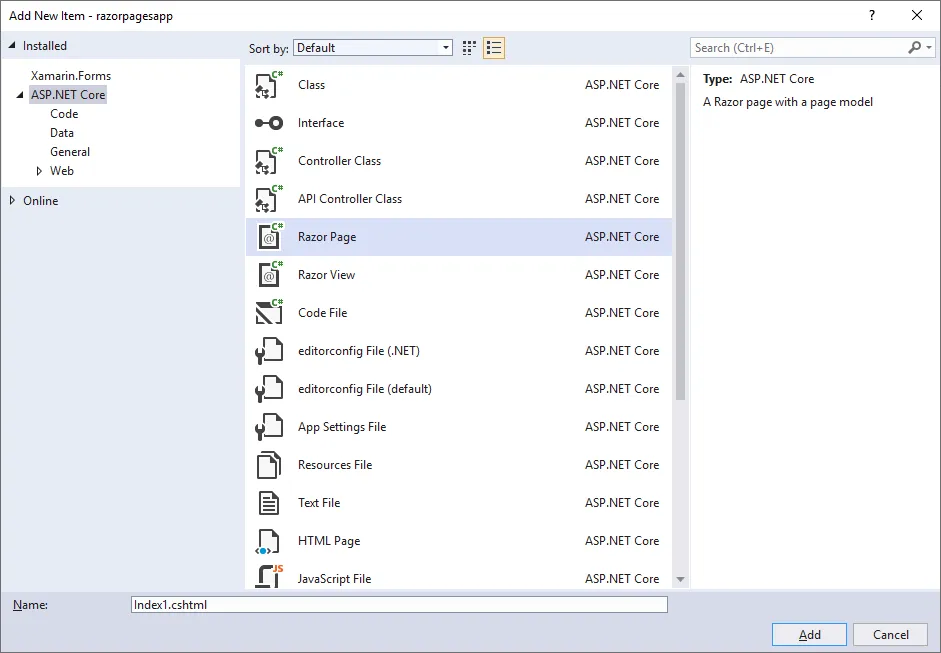941x653 pixels.
Task: Switch to small icons list view
Action: (x=494, y=48)
